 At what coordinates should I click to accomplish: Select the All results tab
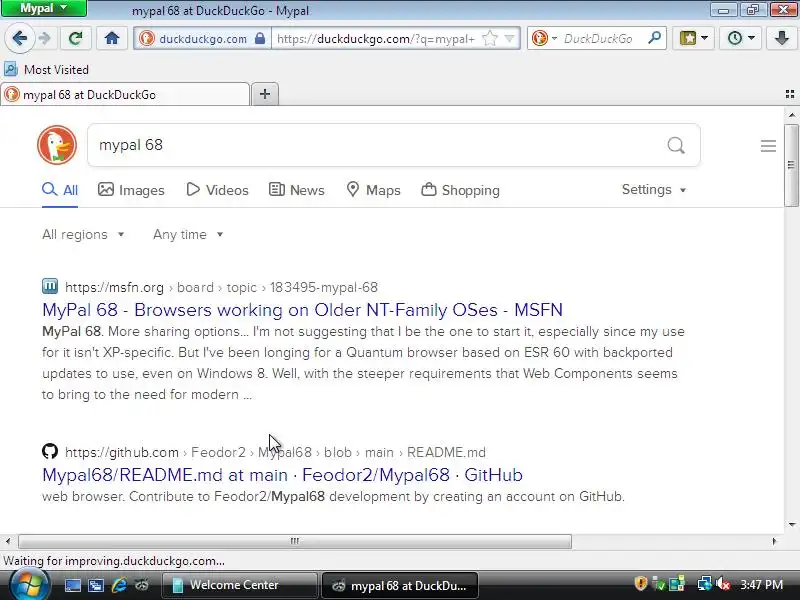pos(60,190)
